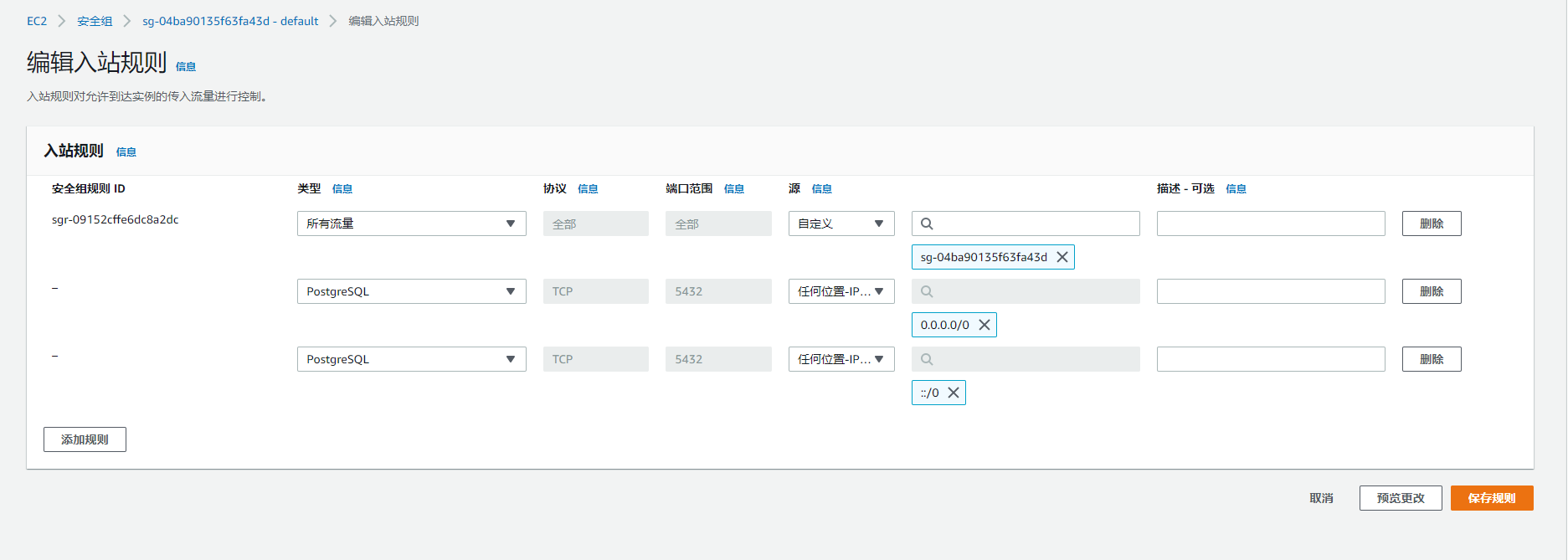Remove the ::/0 source tag
This screenshot has height=560, width=1568.
click(x=954, y=393)
